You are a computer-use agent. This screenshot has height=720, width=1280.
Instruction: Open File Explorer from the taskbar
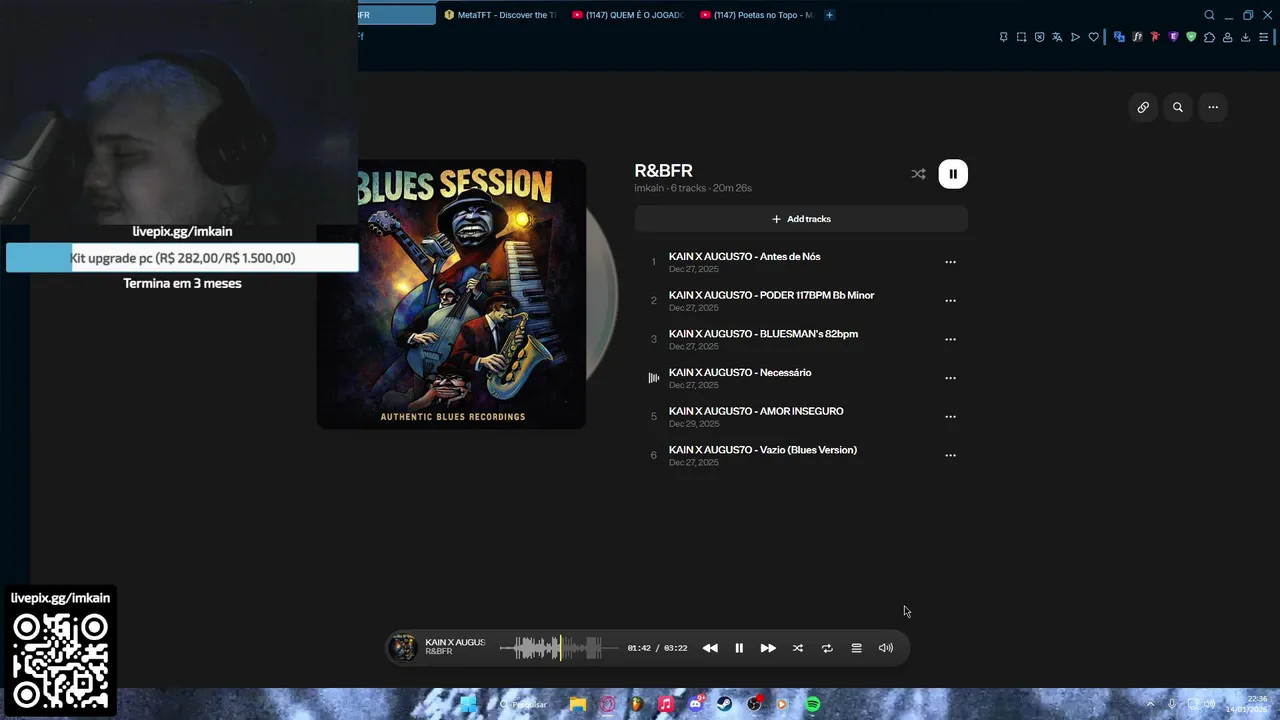[578, 704]
